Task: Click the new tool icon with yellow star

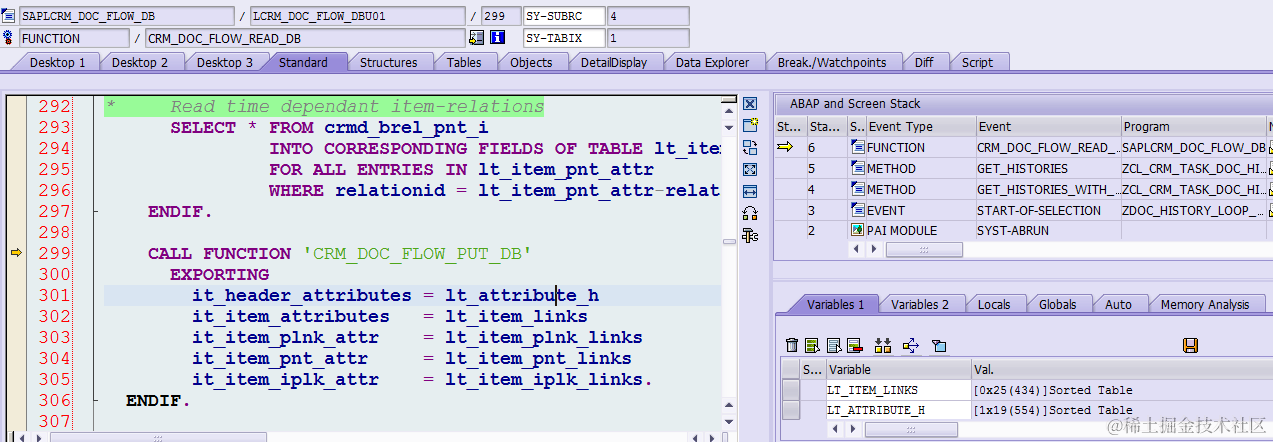Action: tap(751, 125)
